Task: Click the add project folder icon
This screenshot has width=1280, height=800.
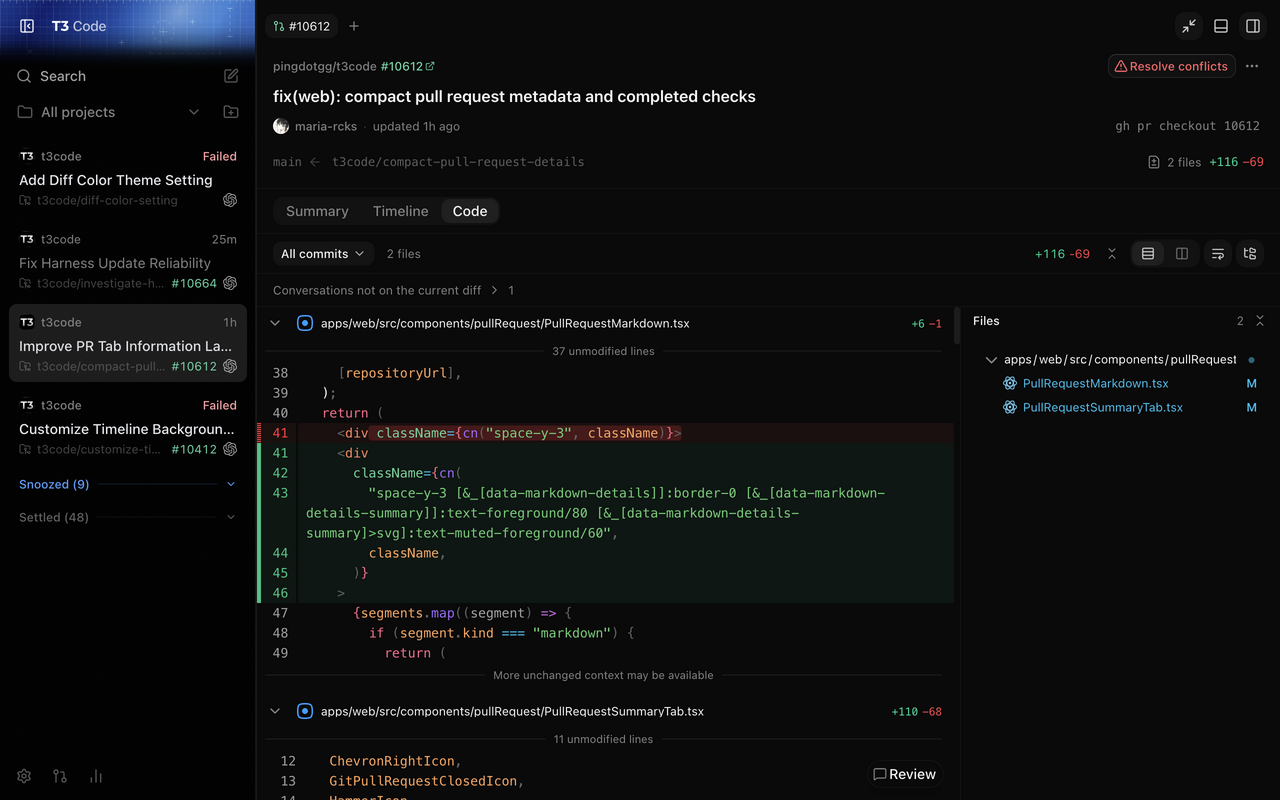Action: (231, 112)
